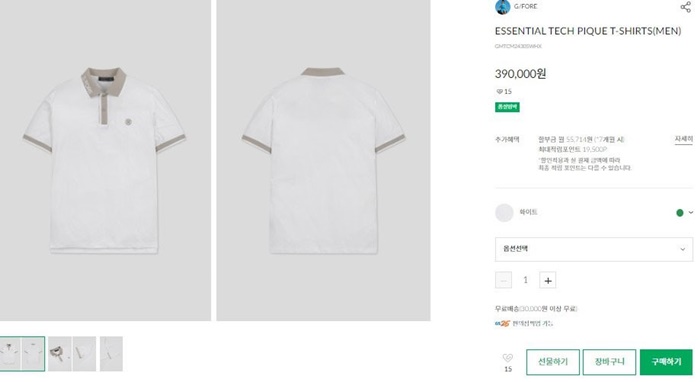Screen dimensions: 700x382
Task: Open the 옵션선택 dropdown
Action: [594, 249]
